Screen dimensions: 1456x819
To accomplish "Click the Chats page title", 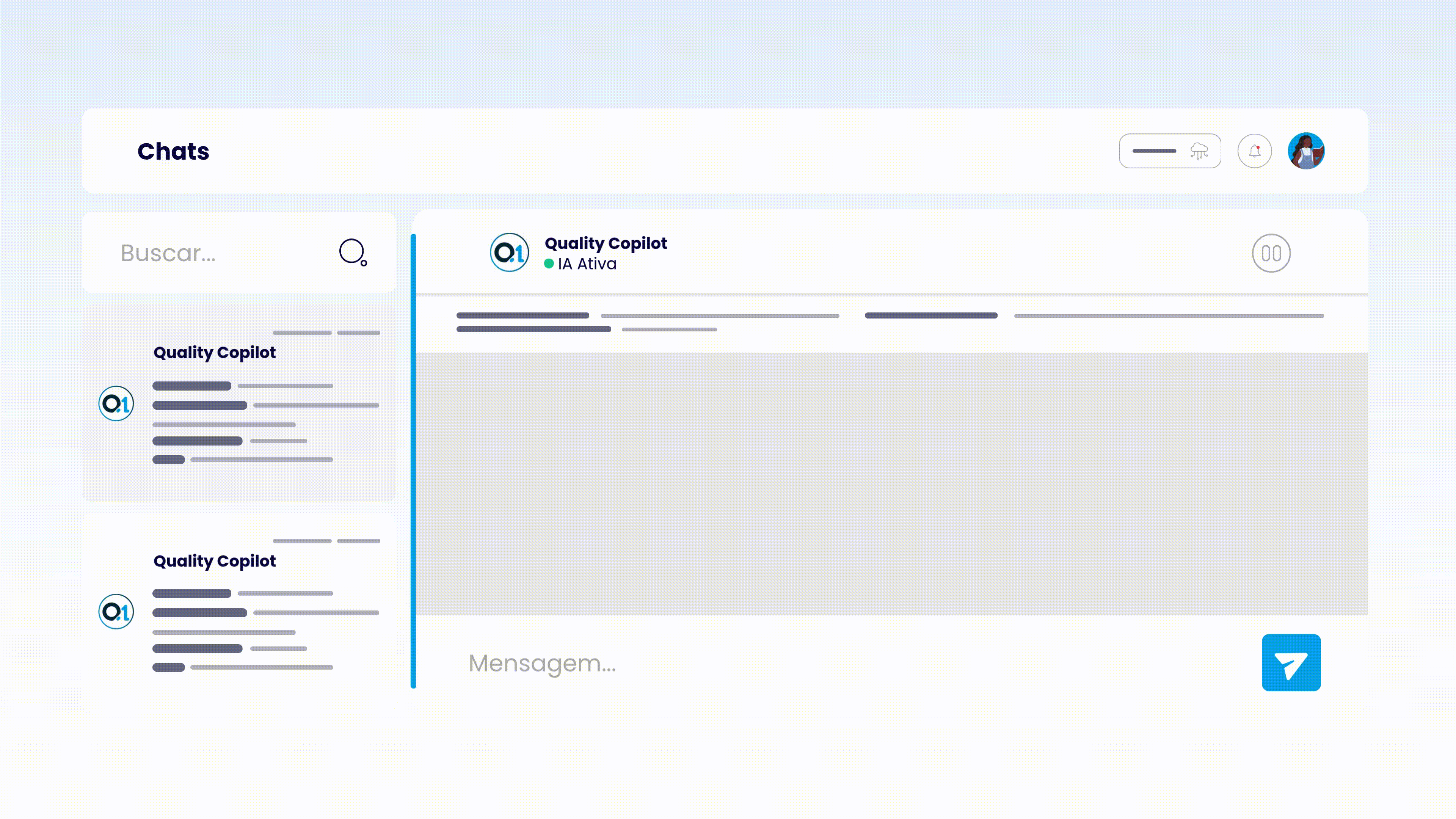I will (173, 151).
